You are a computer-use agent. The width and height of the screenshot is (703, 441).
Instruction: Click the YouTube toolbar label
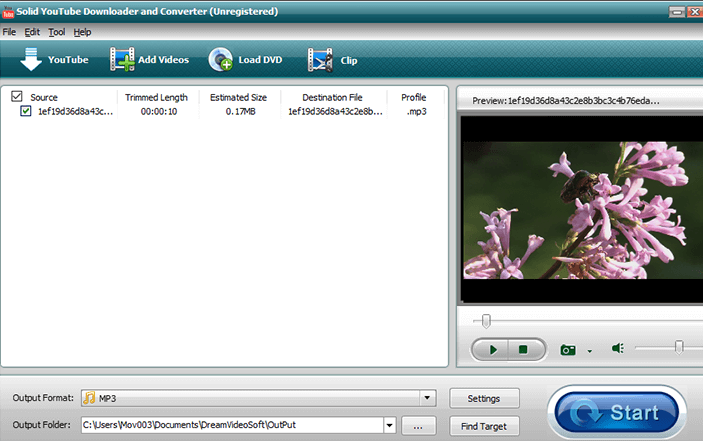(68, 60)
